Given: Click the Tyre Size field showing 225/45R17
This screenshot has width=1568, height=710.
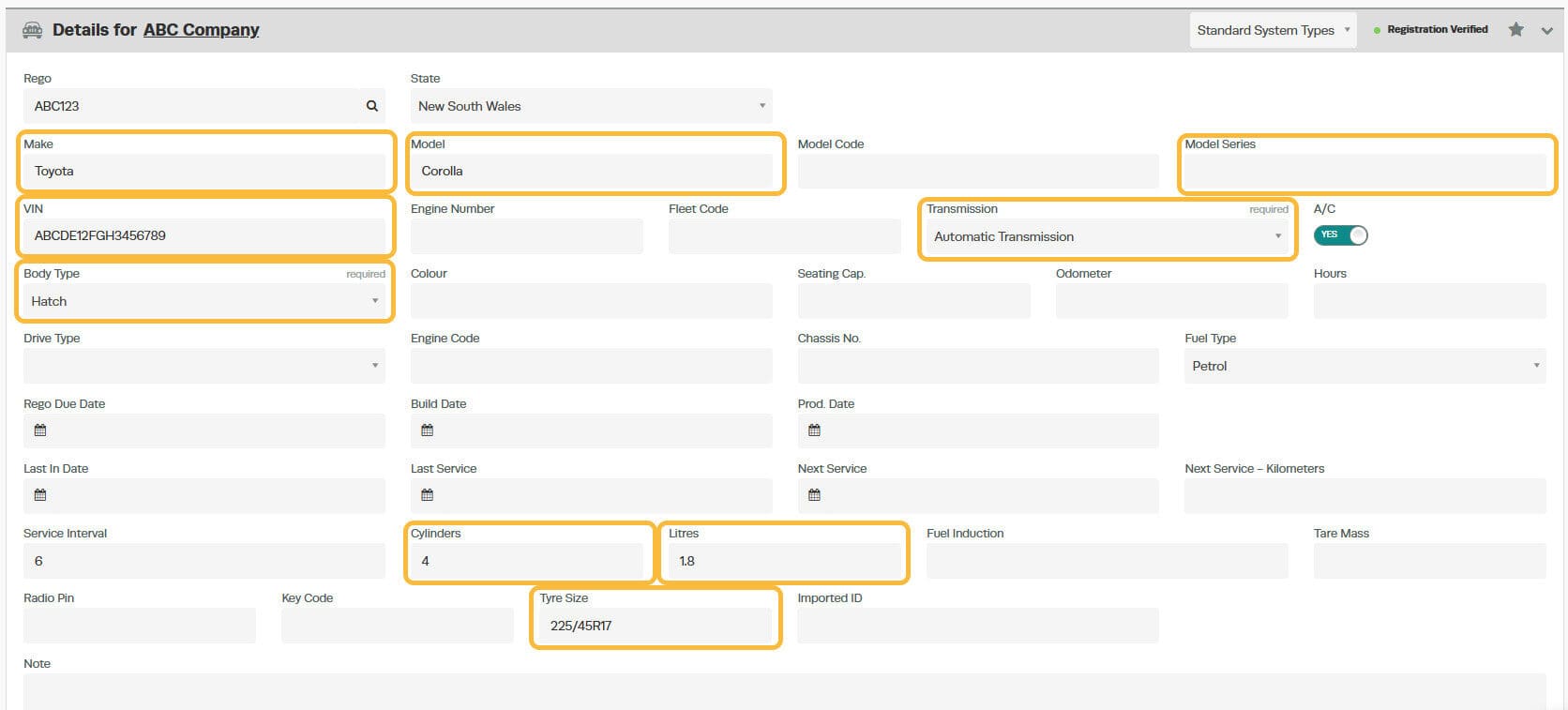Looking at the screenshot, I should [656, 626].
